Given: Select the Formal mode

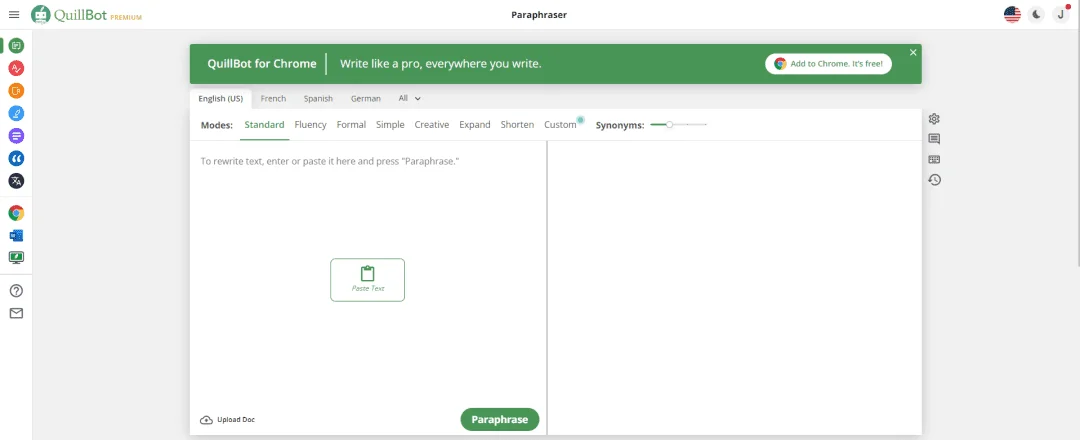Looking at the screenshot, I should 351,125.
